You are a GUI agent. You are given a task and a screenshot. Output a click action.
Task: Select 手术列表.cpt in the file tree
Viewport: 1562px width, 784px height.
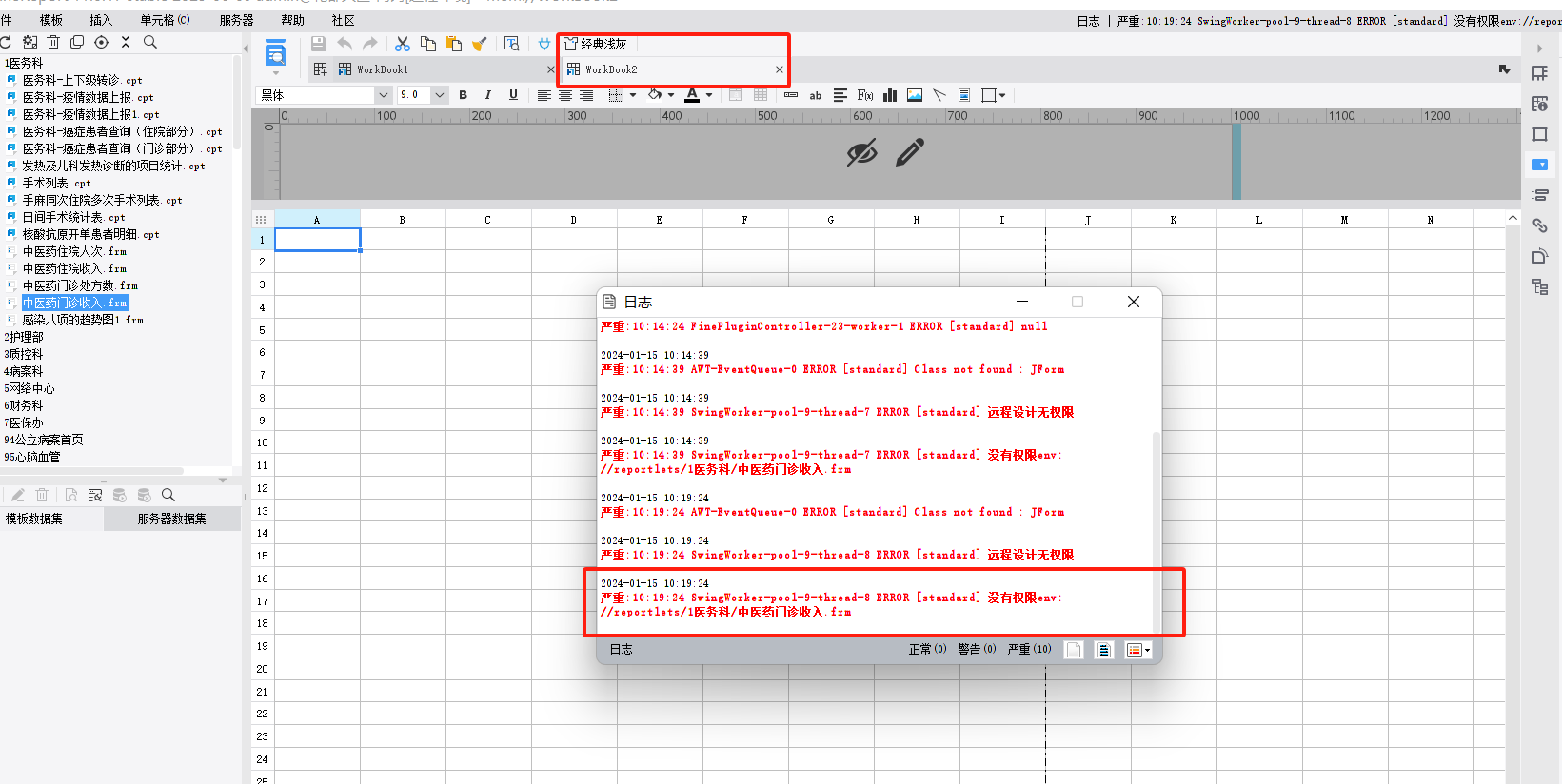56,183
